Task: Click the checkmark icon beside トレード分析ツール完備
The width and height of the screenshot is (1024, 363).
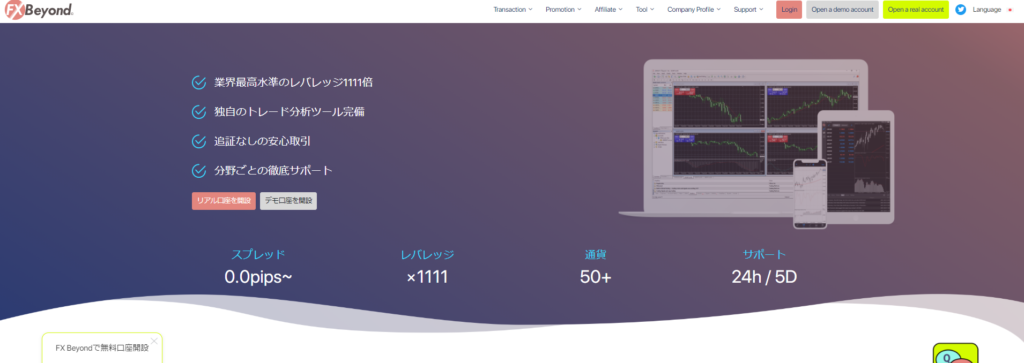Action: tap(199, 112)
